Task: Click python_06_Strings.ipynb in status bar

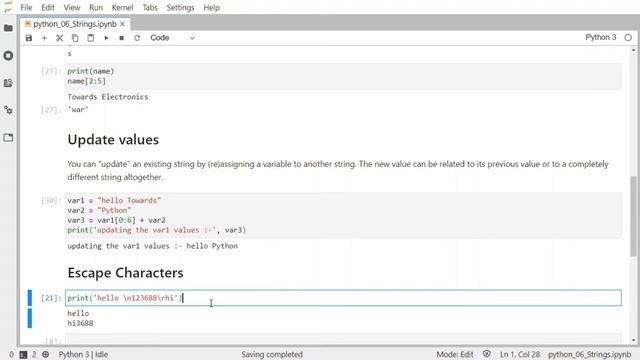Action: pos(589,354)
